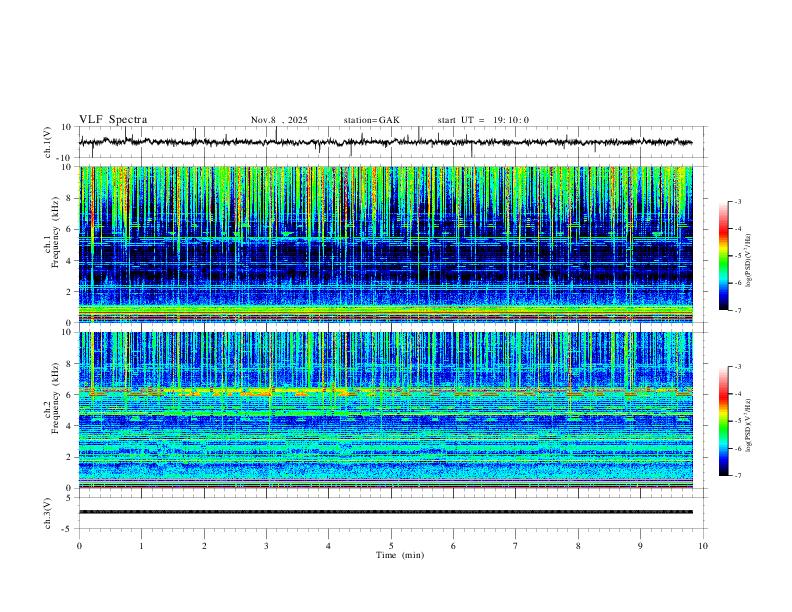Click the ch.2 'log(PSD)(V²/Hz)' colorbar label

click(x=749, y=425)
